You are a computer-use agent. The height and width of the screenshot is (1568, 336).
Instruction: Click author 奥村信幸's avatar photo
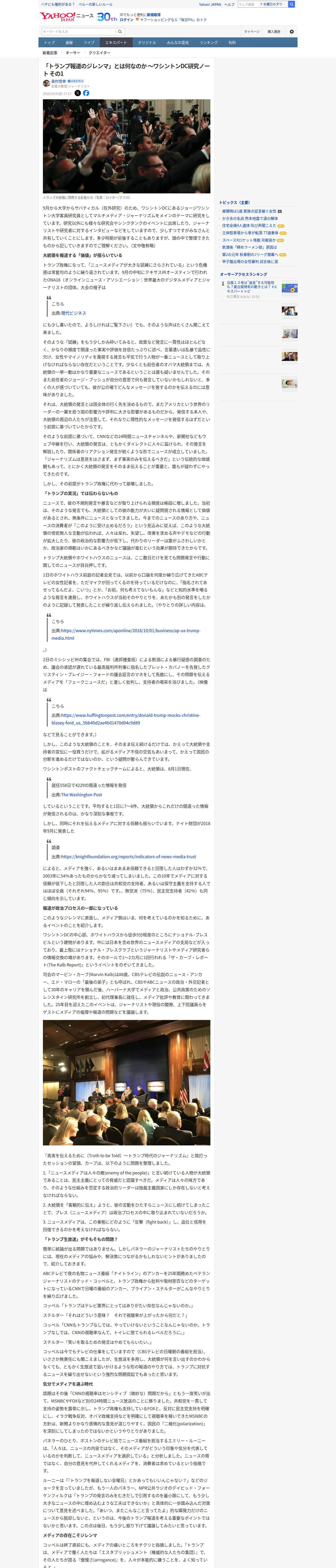46,83
